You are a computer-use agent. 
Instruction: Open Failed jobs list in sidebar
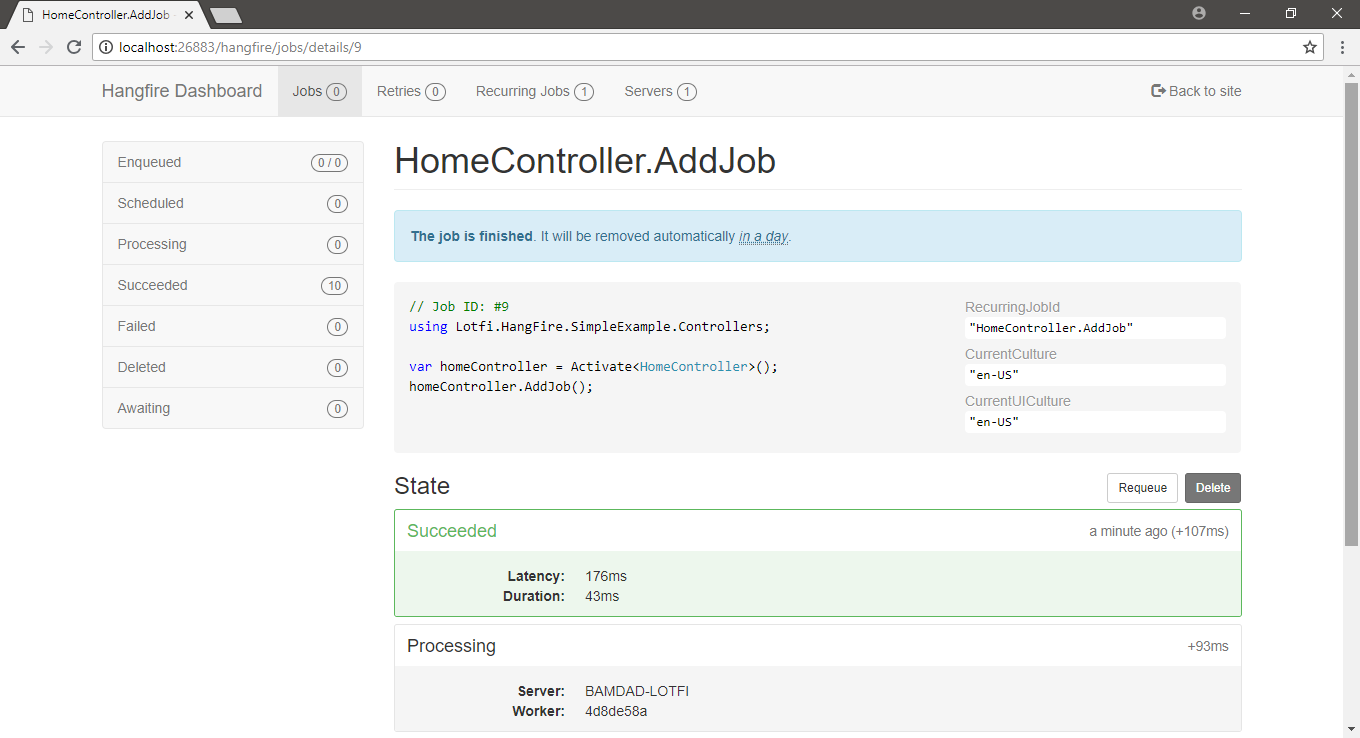233,326
